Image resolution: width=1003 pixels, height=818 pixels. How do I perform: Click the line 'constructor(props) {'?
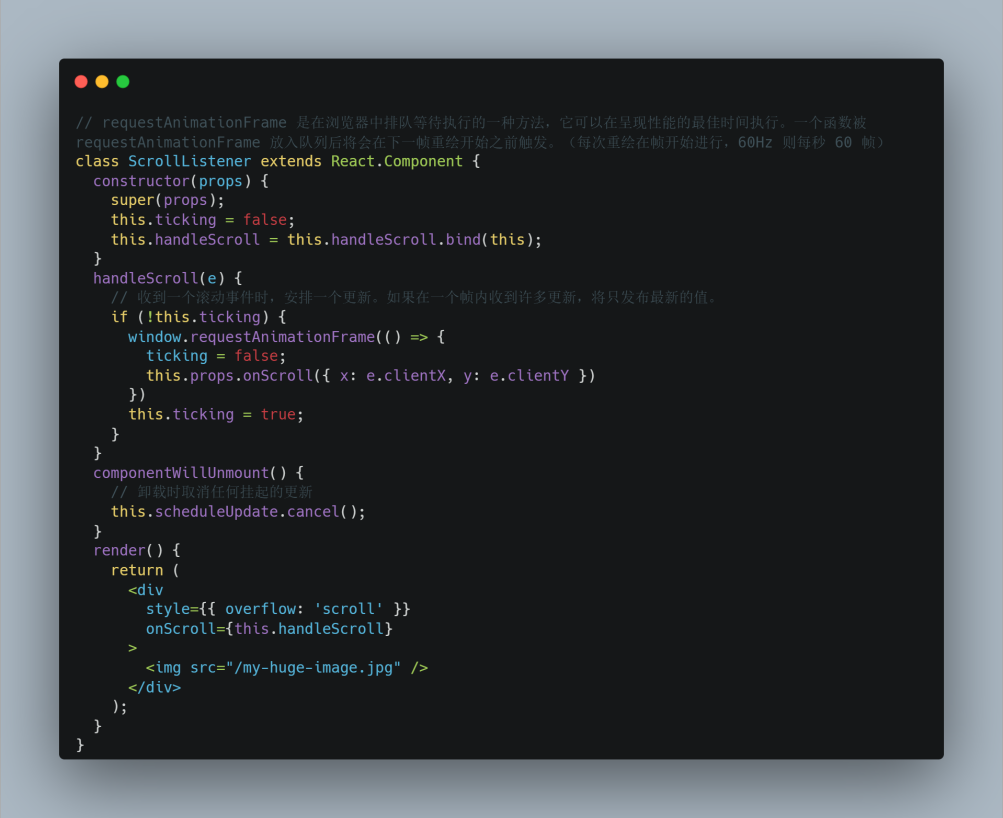(x=181, y=181)
